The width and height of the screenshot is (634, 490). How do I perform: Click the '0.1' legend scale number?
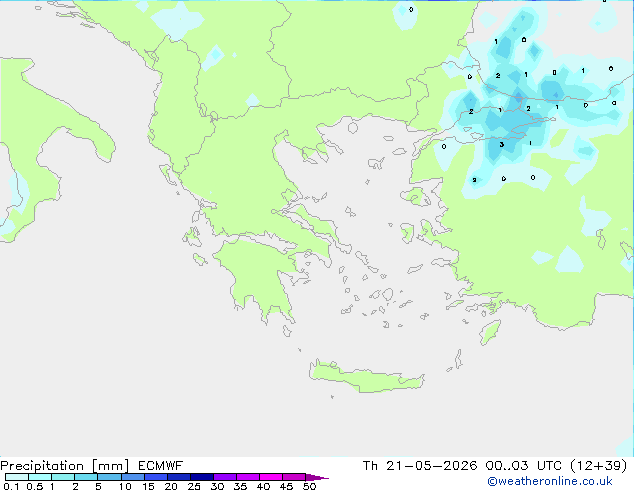click(x=11, y=486)
